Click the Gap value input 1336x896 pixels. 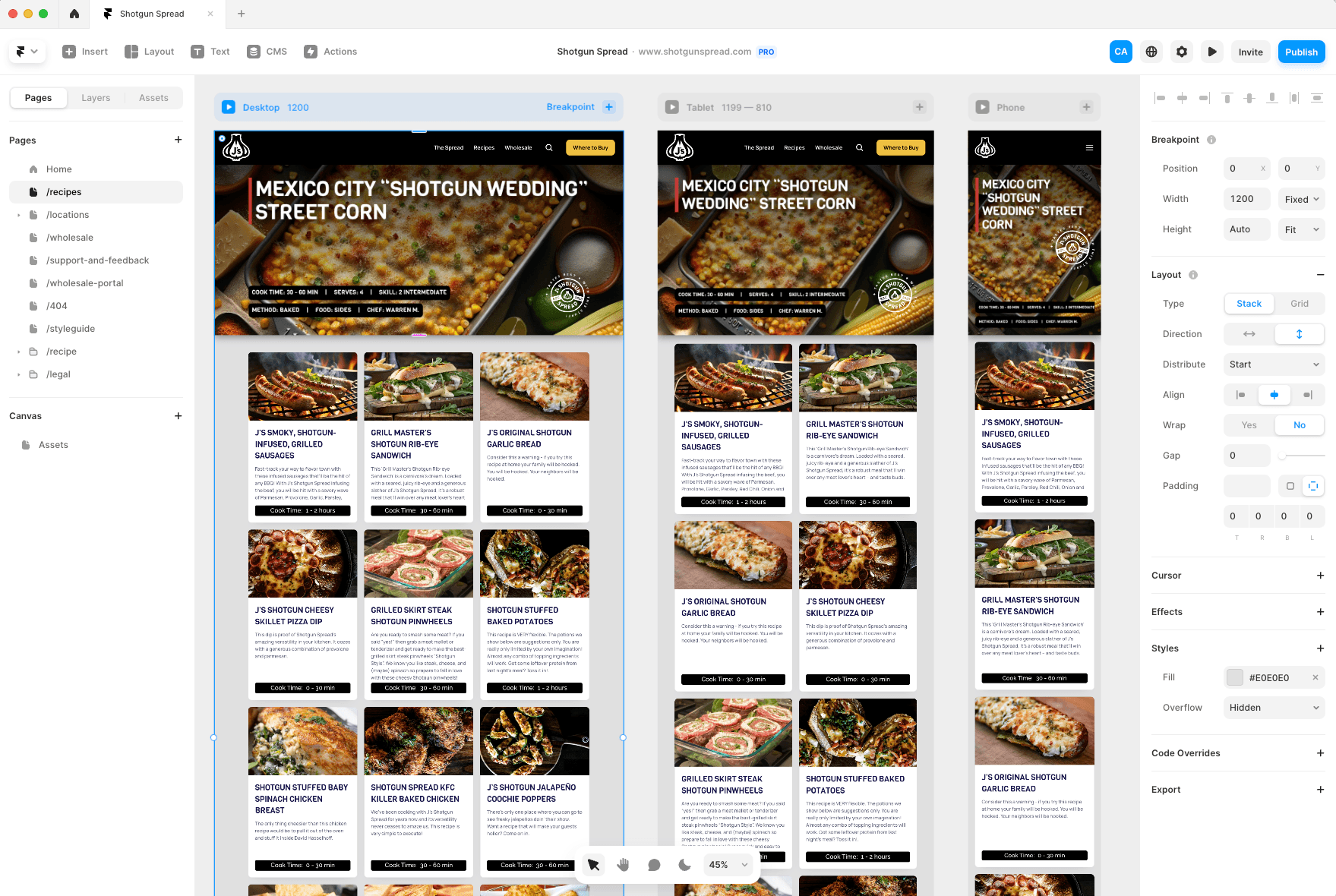point(1246,456)
